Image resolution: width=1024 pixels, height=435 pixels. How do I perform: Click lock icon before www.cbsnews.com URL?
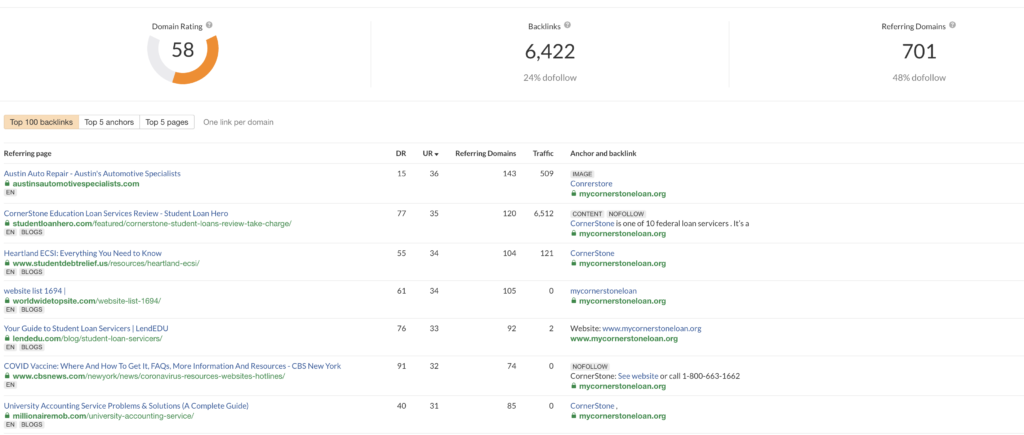coord(7,377)
